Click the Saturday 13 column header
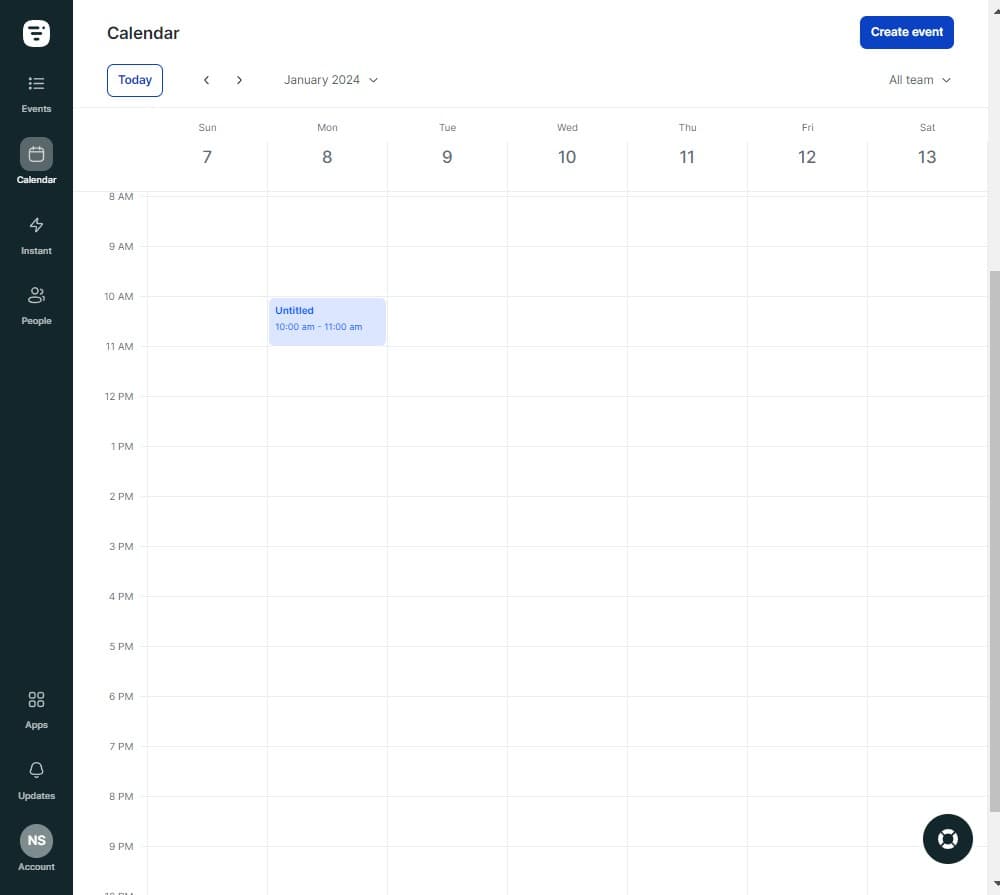This screenshot has height=895, width=1000. coord(927,145)
